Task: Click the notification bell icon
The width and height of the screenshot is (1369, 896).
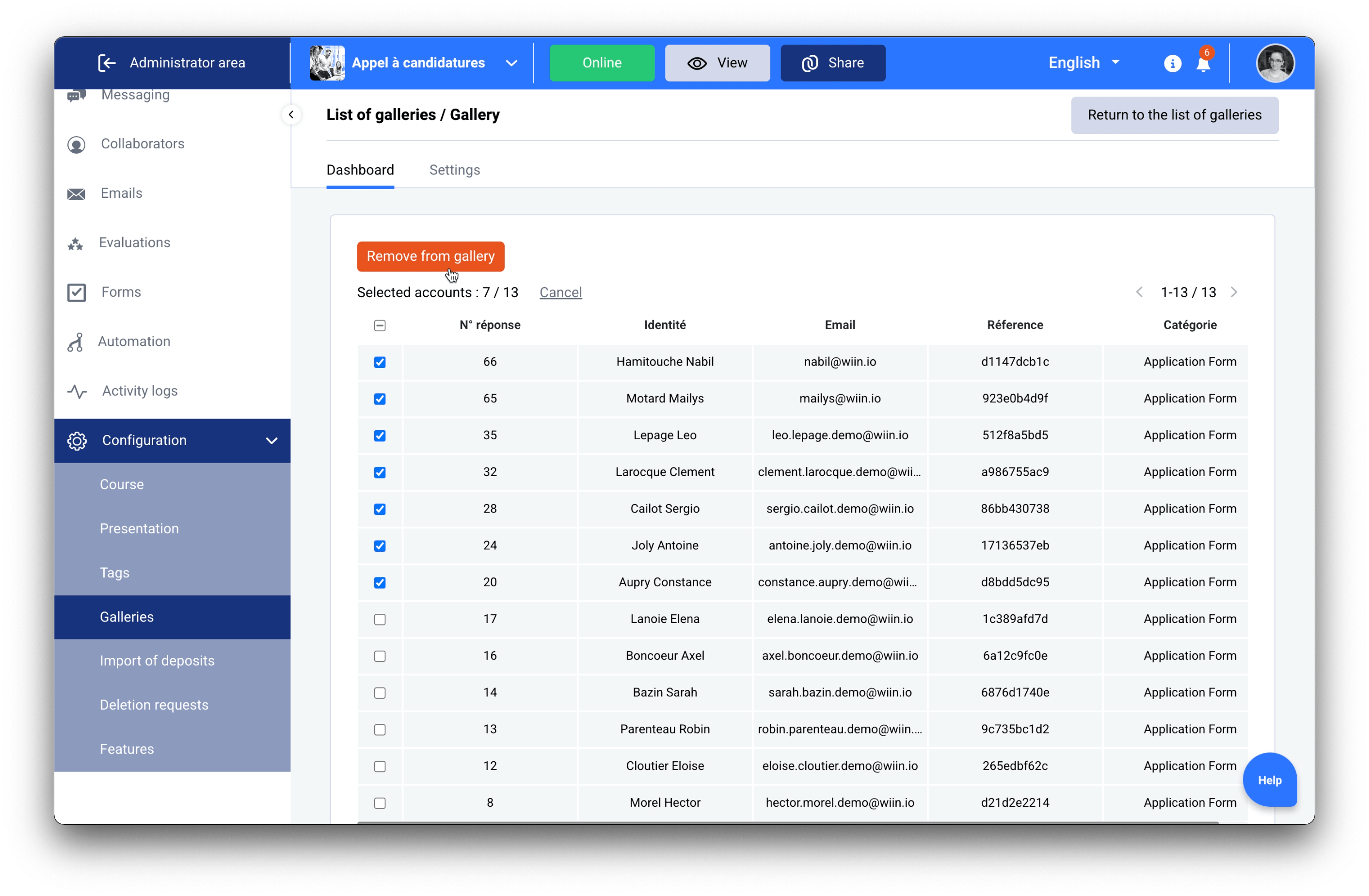Action: pos(1203,64)
